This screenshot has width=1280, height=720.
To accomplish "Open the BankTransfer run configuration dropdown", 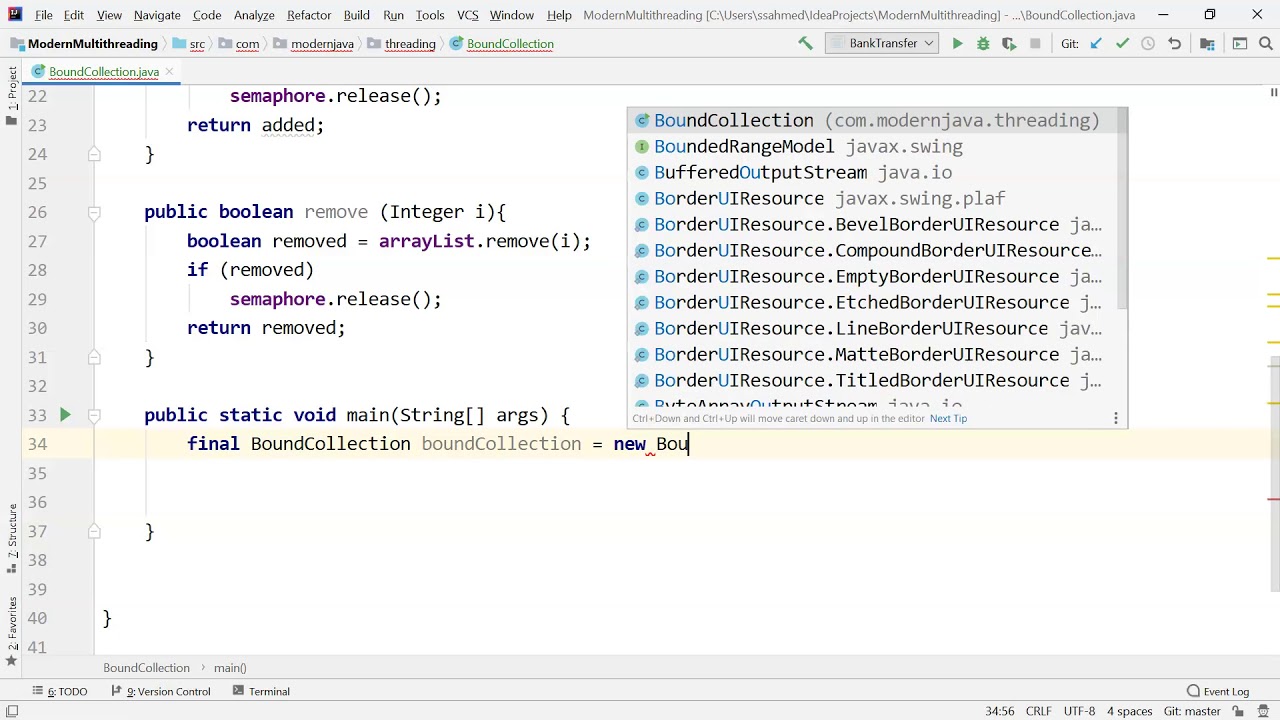I will (882, 44).
